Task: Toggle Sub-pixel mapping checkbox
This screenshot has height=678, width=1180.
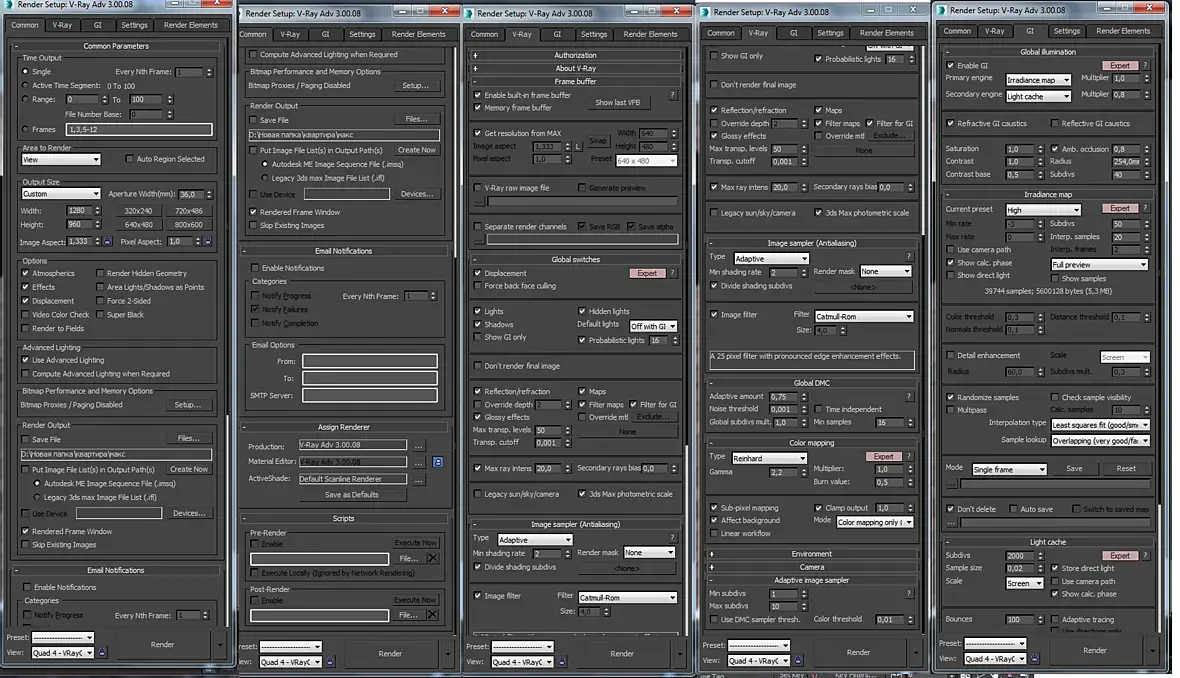Action: [714, 507]
